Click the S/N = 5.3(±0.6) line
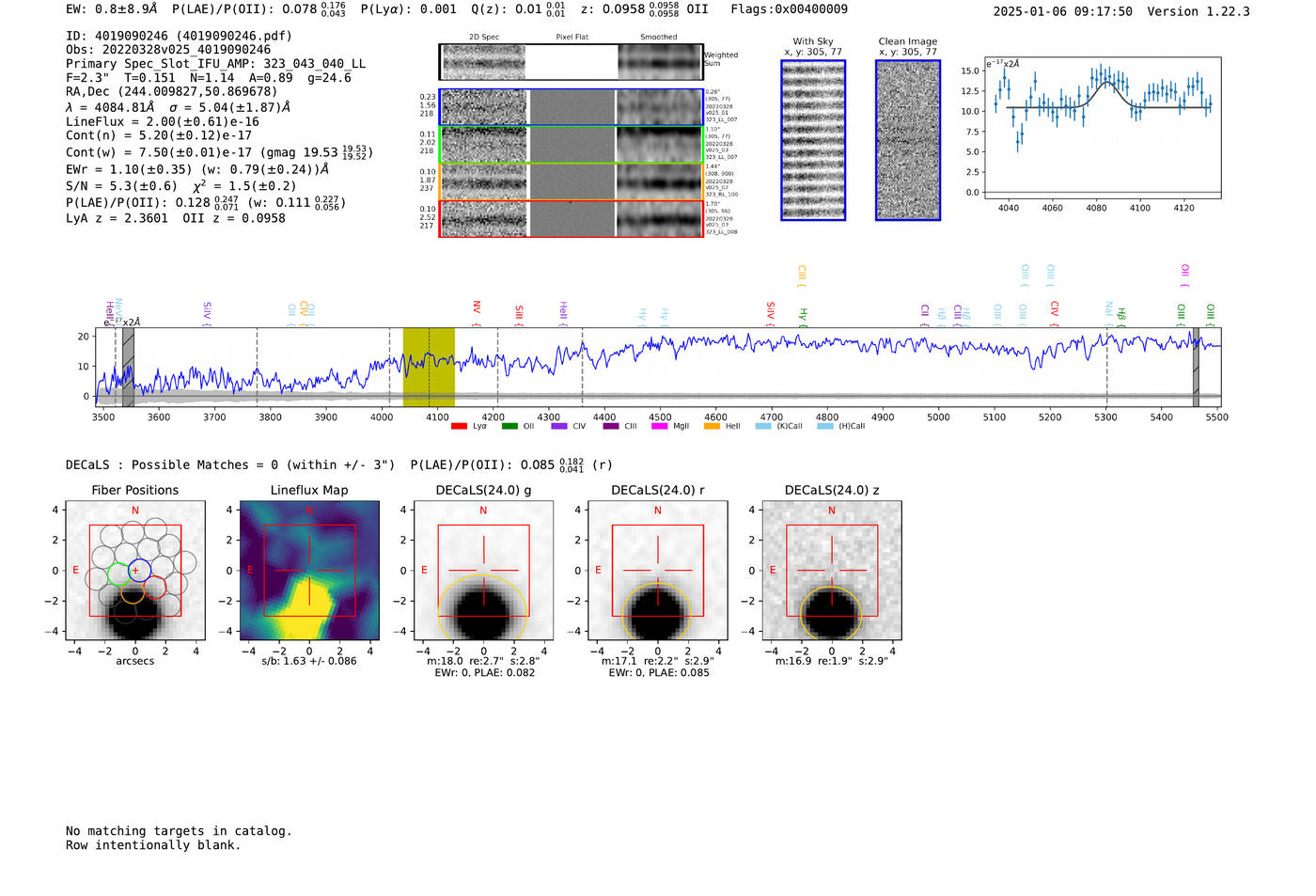This screenshot has height=896, width=1316. coord(180,186)
